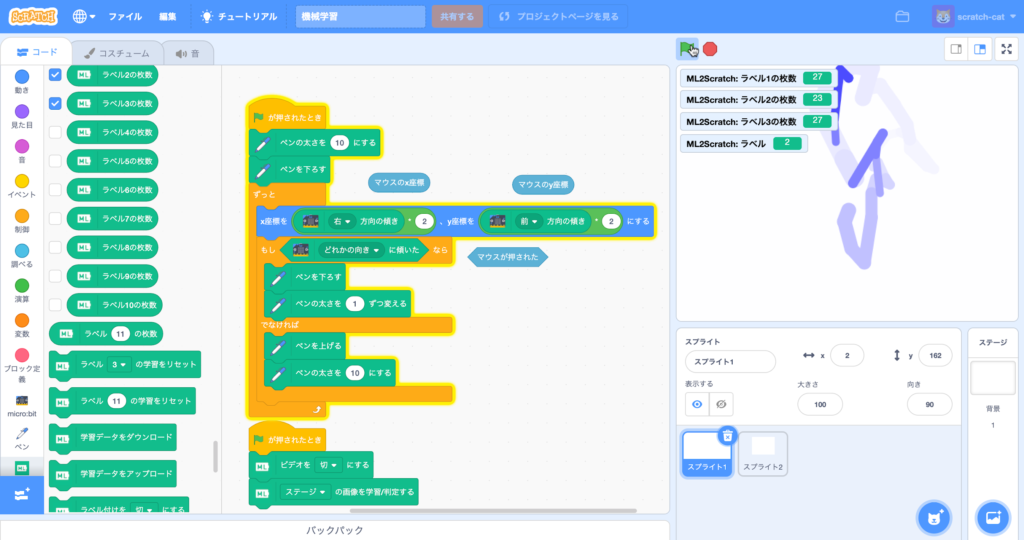Viewport: 1024px width, 540px height.
Task: Switch to the コスチューム tab
Action: point(117,53)
